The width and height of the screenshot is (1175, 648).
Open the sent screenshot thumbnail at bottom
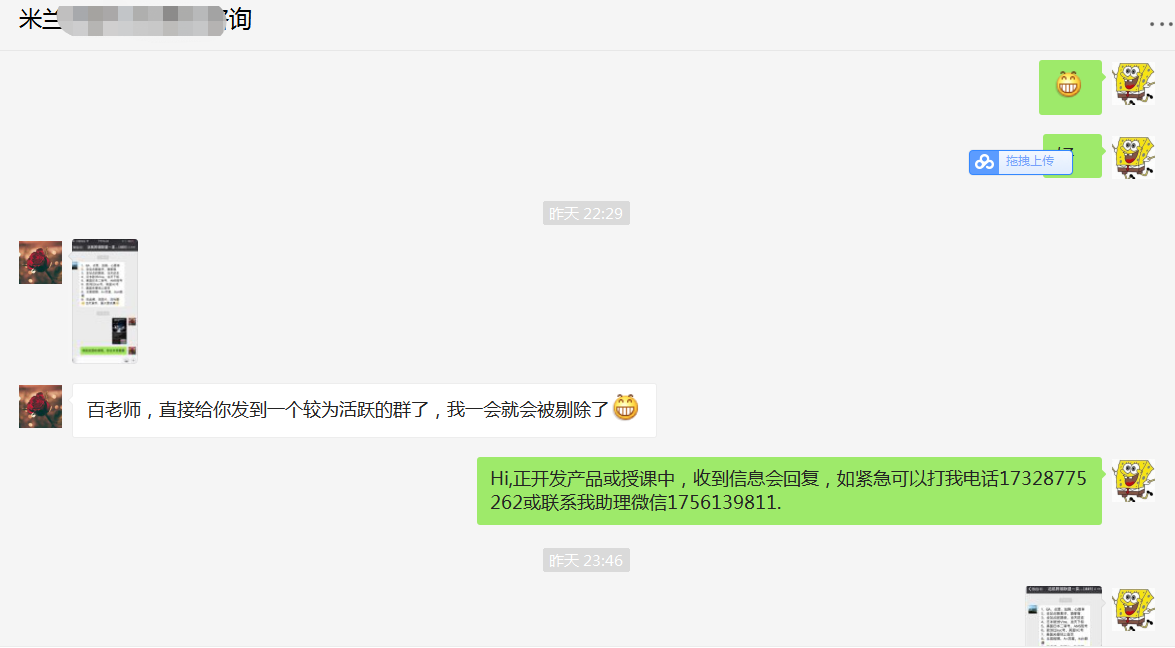coord(1063,616)
